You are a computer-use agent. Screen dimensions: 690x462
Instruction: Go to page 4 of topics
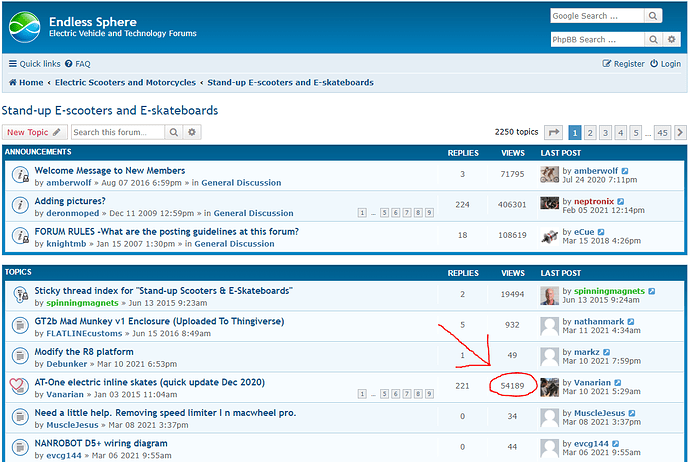coord(620,132)
